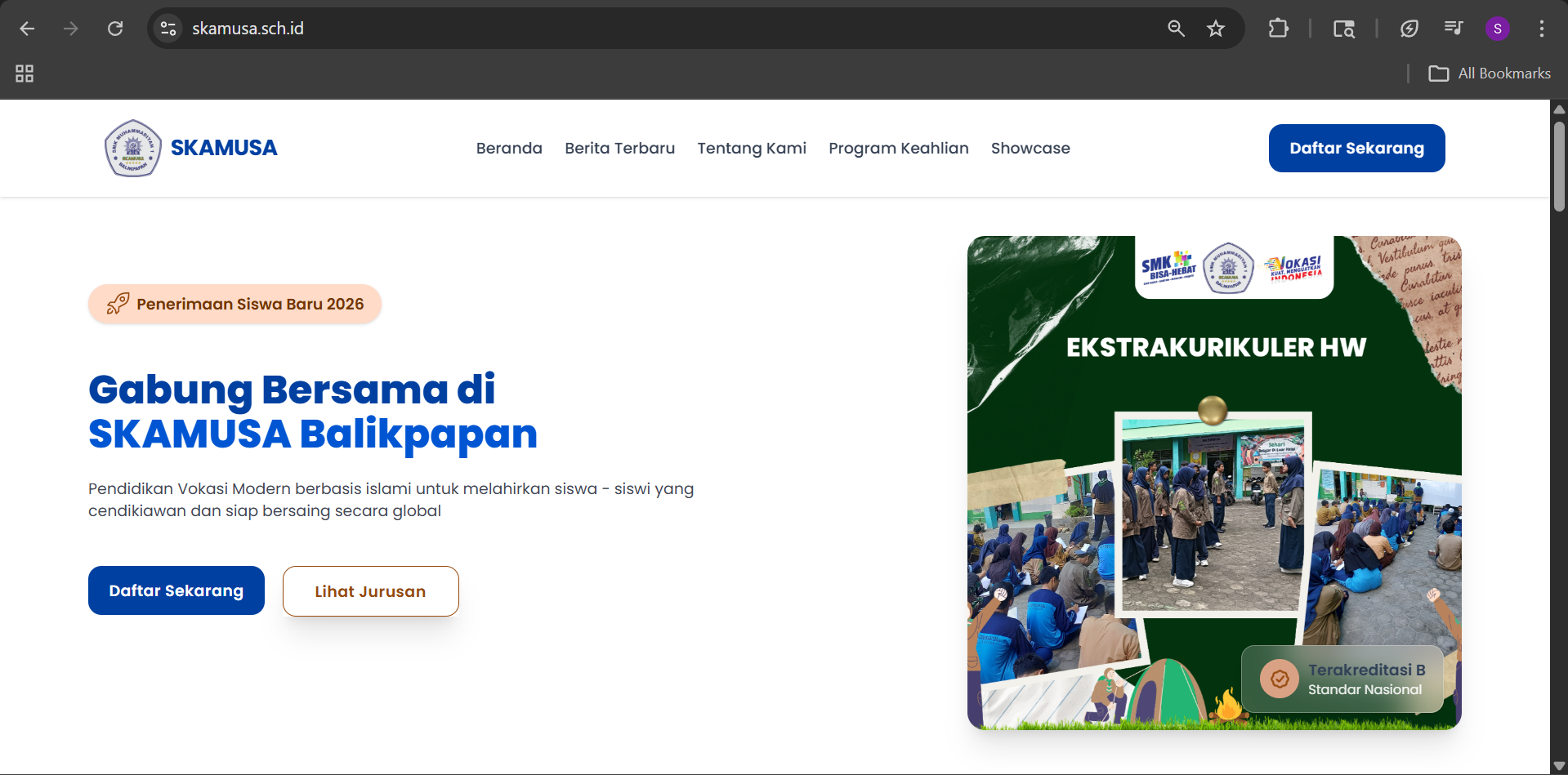Go to Tentang Kami page
This screenshot has width=1568, height=775.
tap(752, 148)
